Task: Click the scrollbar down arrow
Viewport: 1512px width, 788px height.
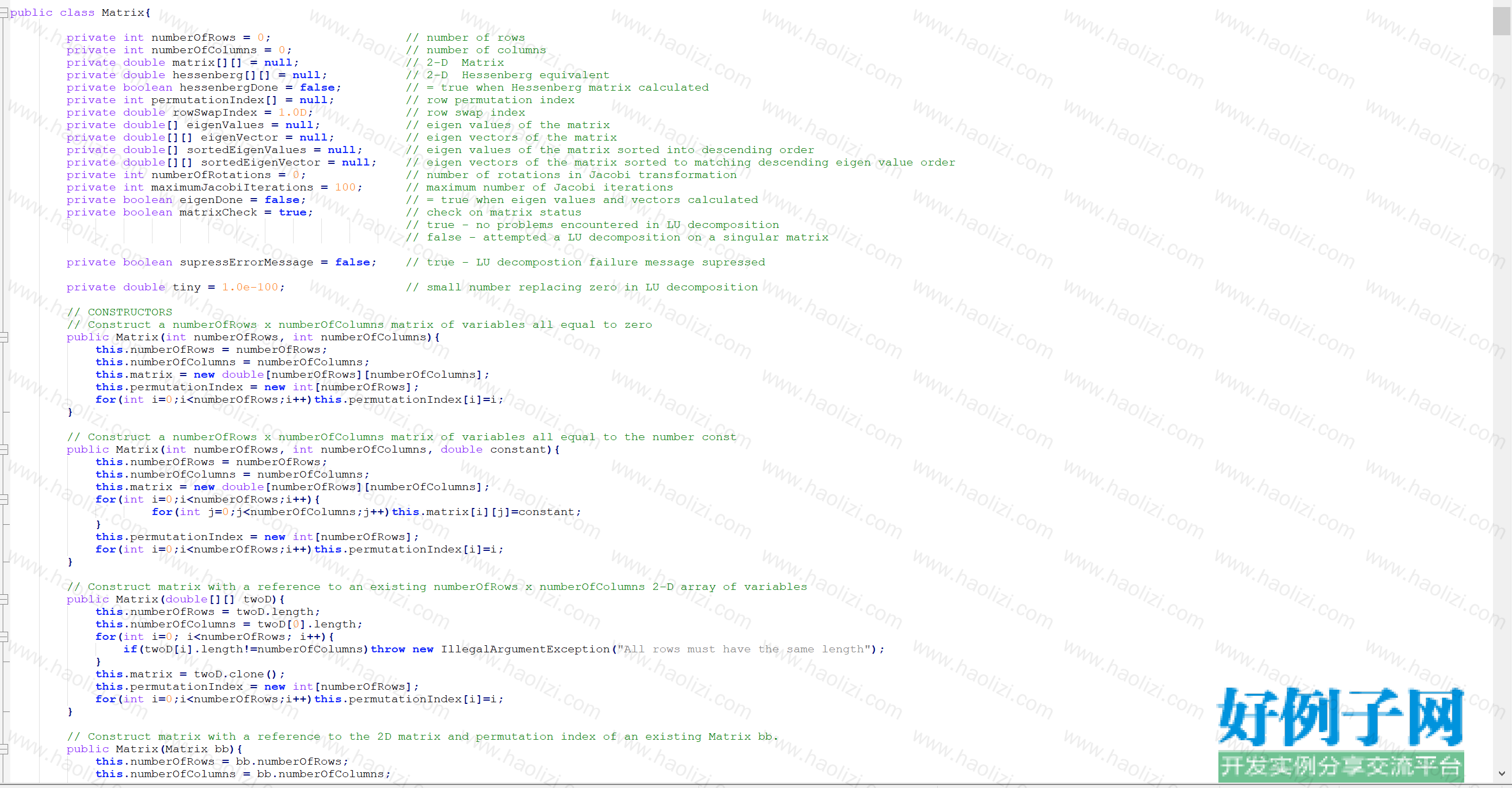Action: [1502, 774]
